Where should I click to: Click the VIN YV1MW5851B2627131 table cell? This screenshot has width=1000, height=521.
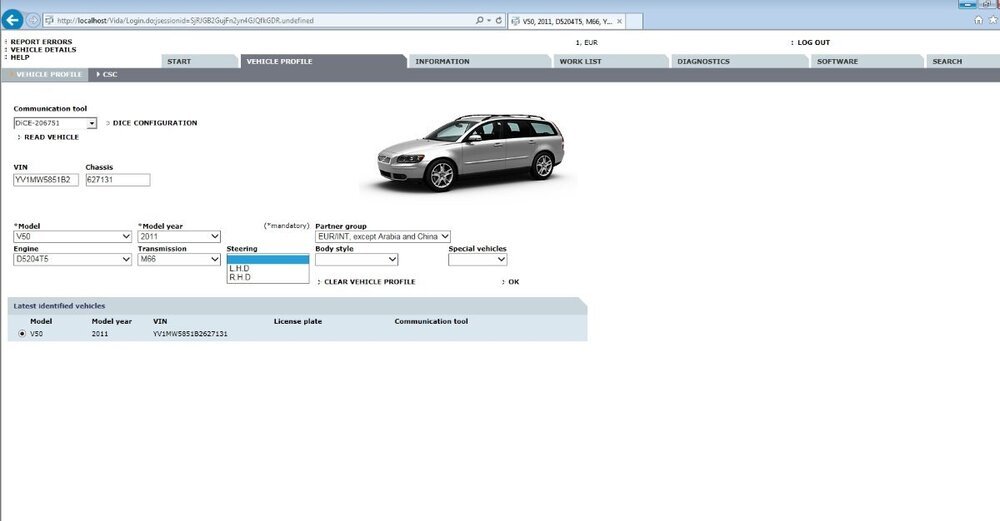point(190,334)
